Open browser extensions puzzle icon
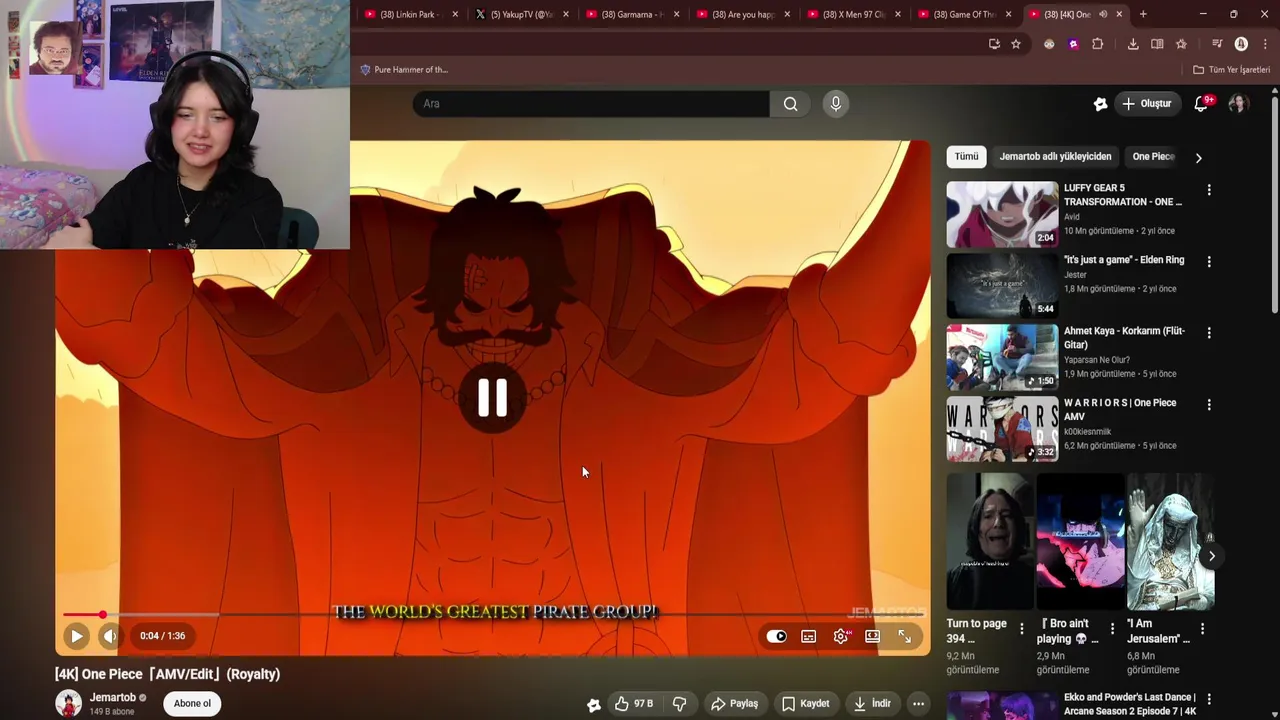Image resolution: width=1280 pixels, height=720 pixels. coord(1097,44)
